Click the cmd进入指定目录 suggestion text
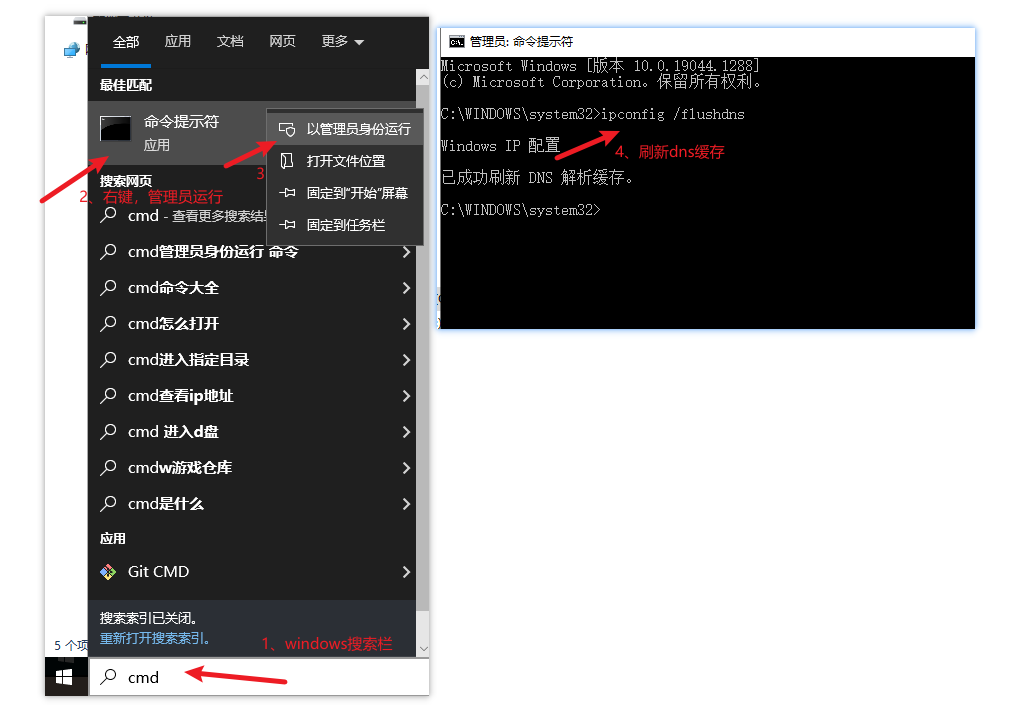 click(x=188, y=359)
